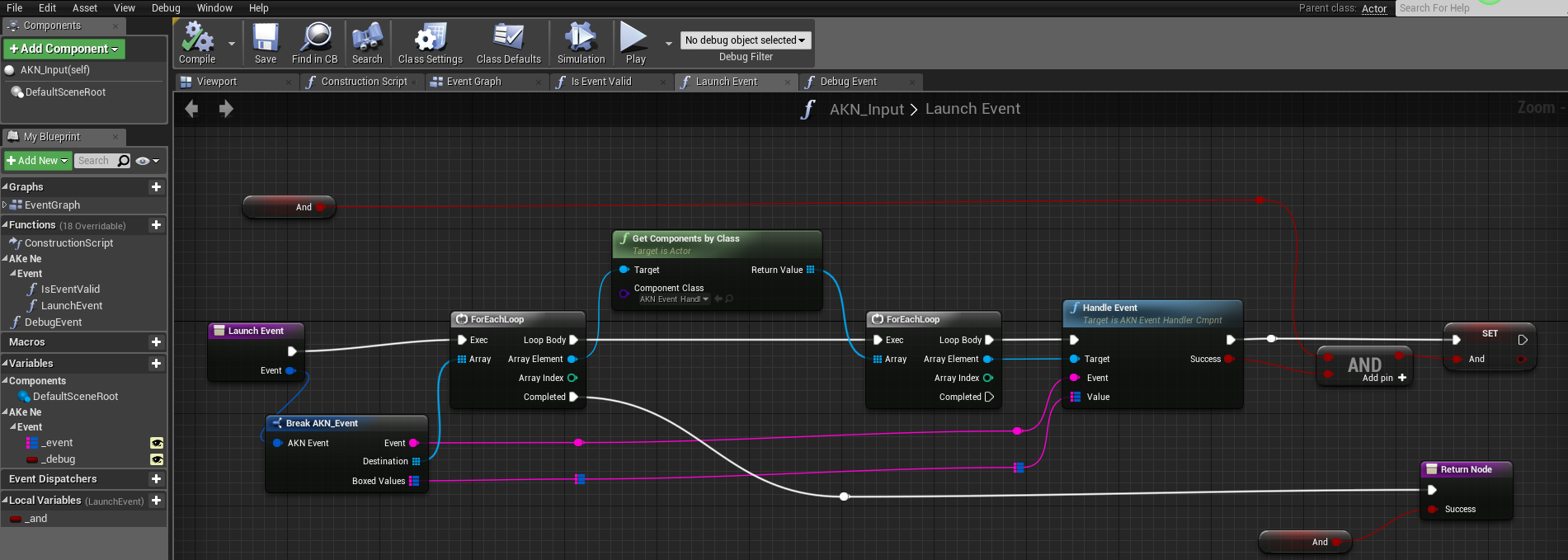Click in the Search For Help field
Image resolution: width=1568 pixels, height=560 pixels.
[x=1481, y=8]
